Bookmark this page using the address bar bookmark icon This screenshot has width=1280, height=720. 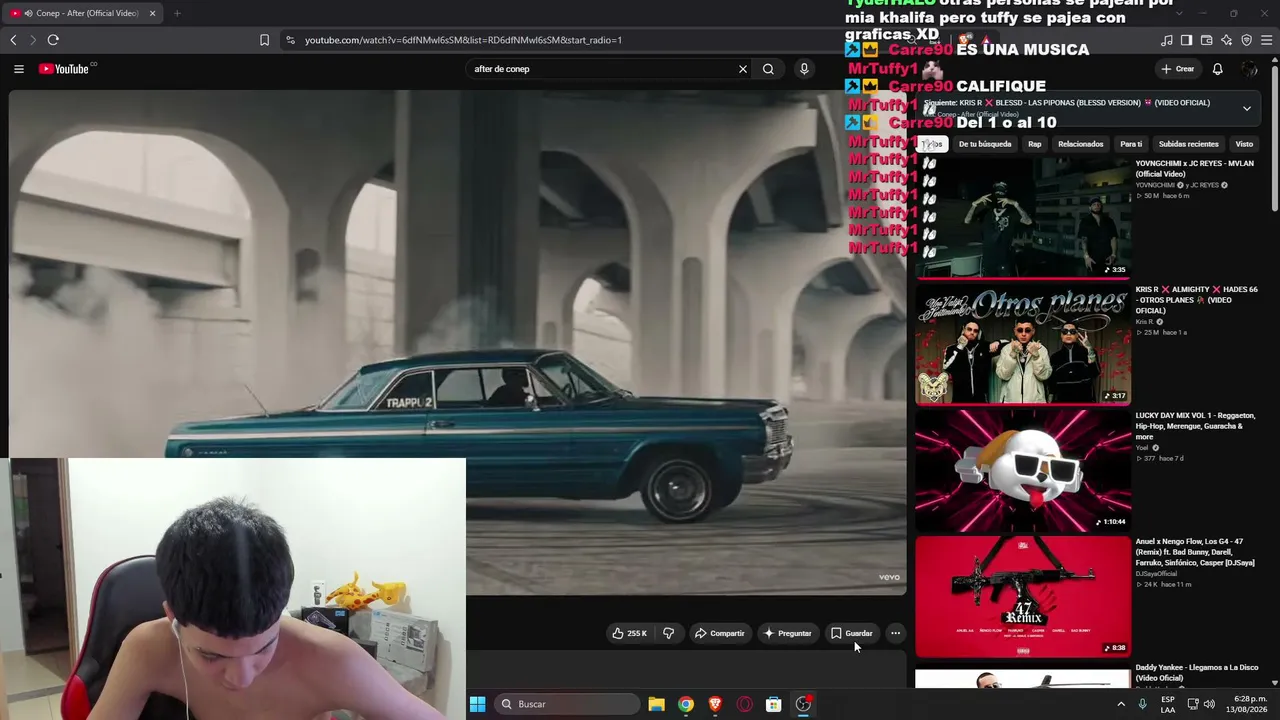(264, 40)
